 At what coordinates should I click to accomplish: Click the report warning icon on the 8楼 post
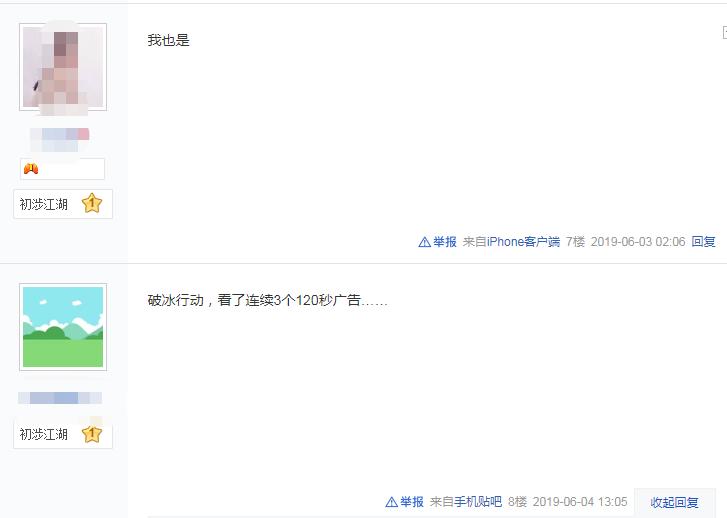point(391,502)
